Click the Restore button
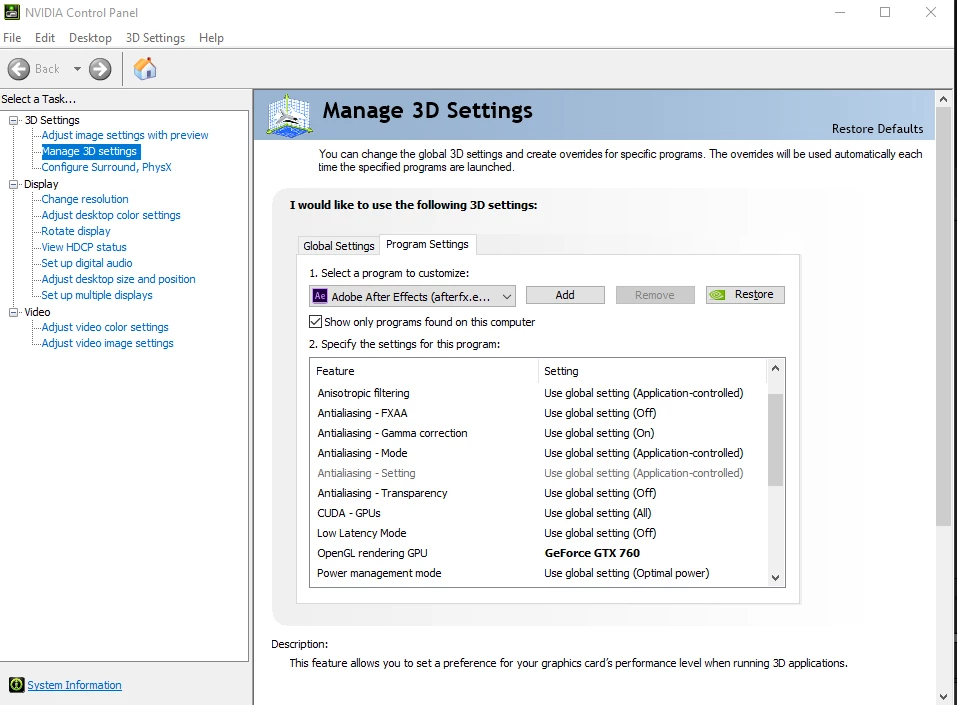 (745, 295)
